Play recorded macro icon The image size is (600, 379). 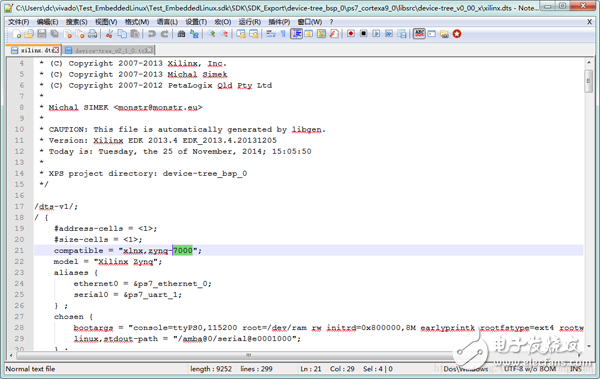376,34
